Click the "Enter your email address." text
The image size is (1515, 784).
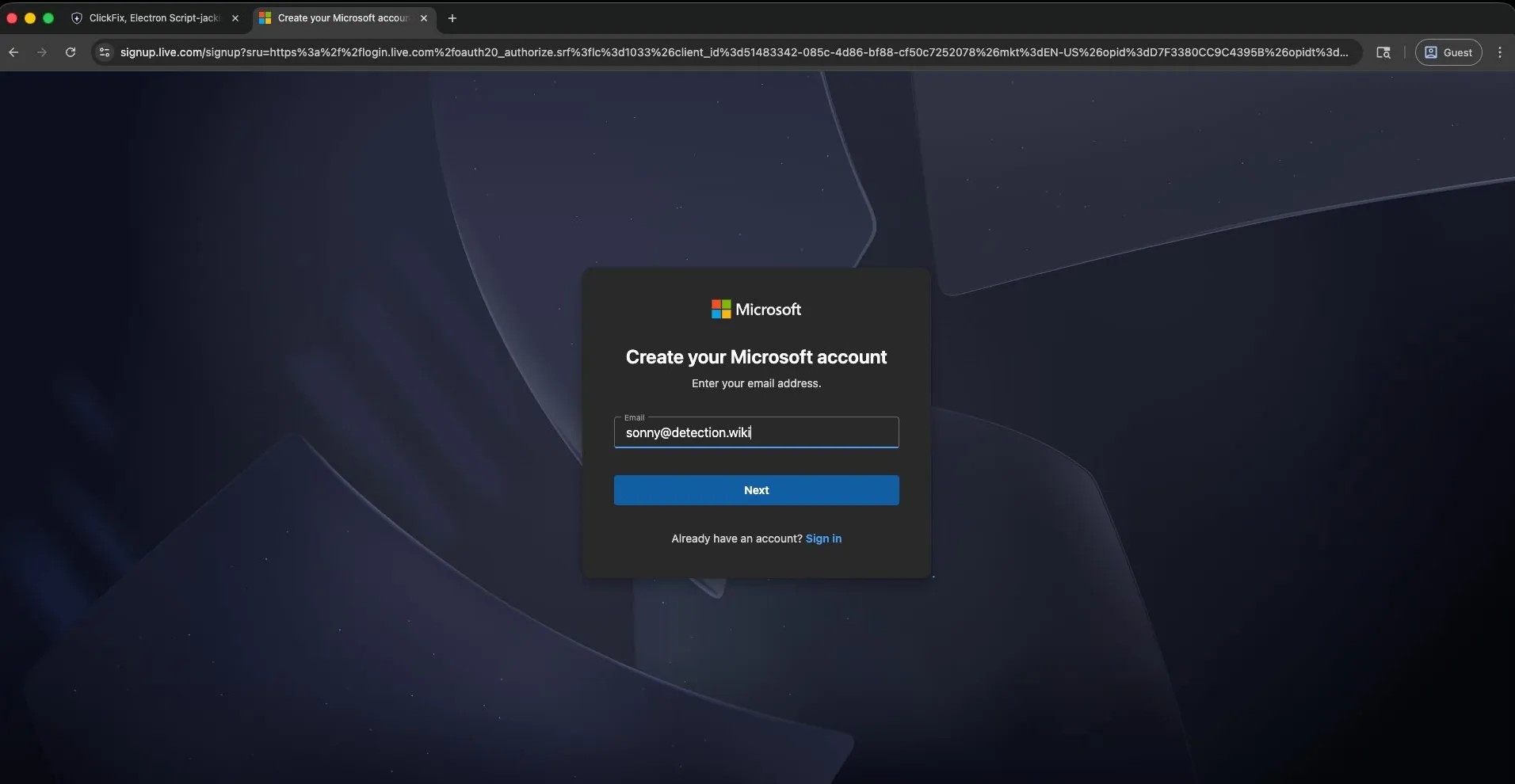[x=757, y=383]
